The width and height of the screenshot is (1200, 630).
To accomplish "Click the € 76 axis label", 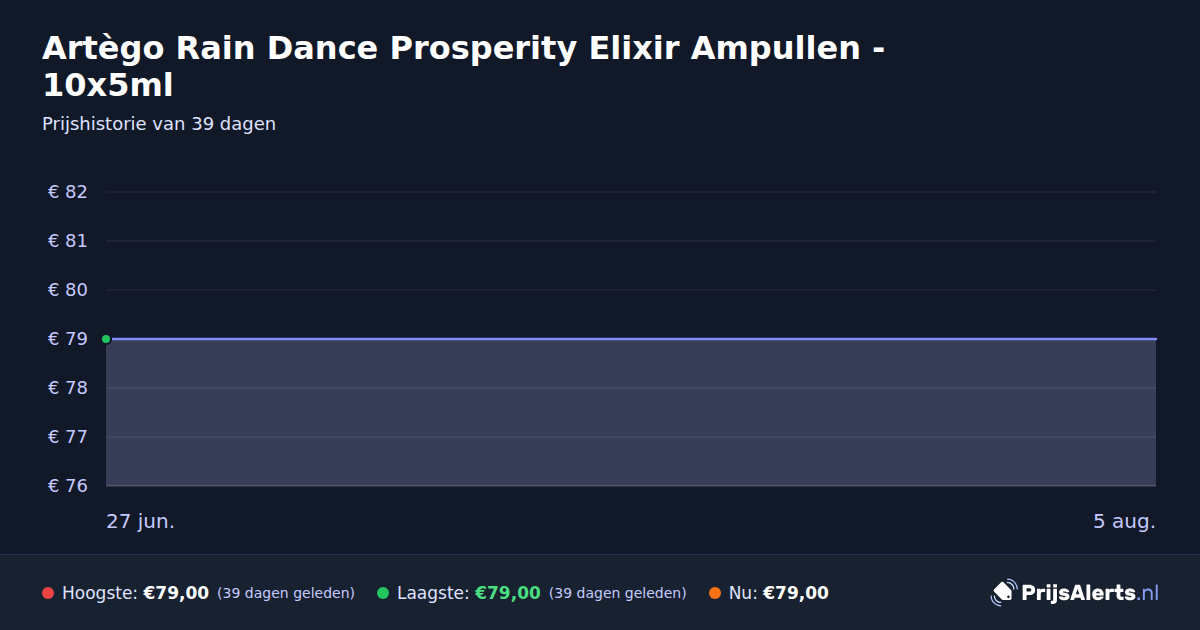I will pos(68,486).
